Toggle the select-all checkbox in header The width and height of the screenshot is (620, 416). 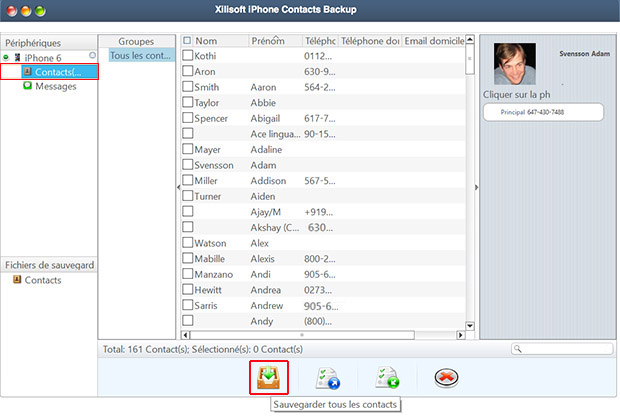(187, 40)
